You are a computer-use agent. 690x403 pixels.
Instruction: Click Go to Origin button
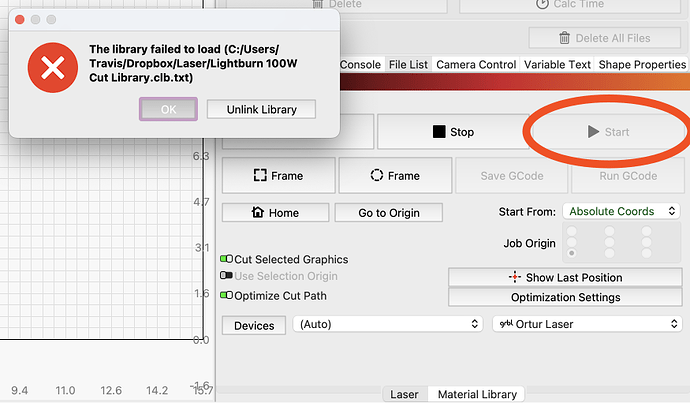389,213
